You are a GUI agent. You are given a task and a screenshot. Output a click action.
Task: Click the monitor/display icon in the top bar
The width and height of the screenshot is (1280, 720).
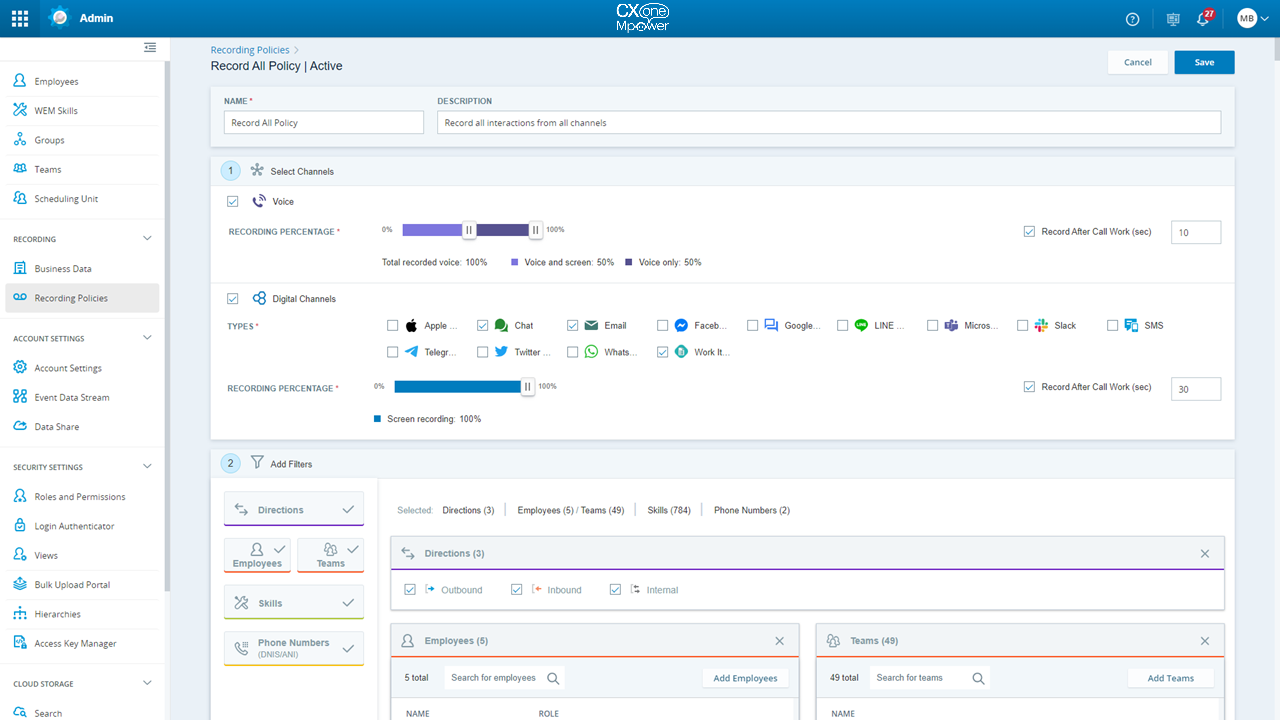pos(1171,18)
